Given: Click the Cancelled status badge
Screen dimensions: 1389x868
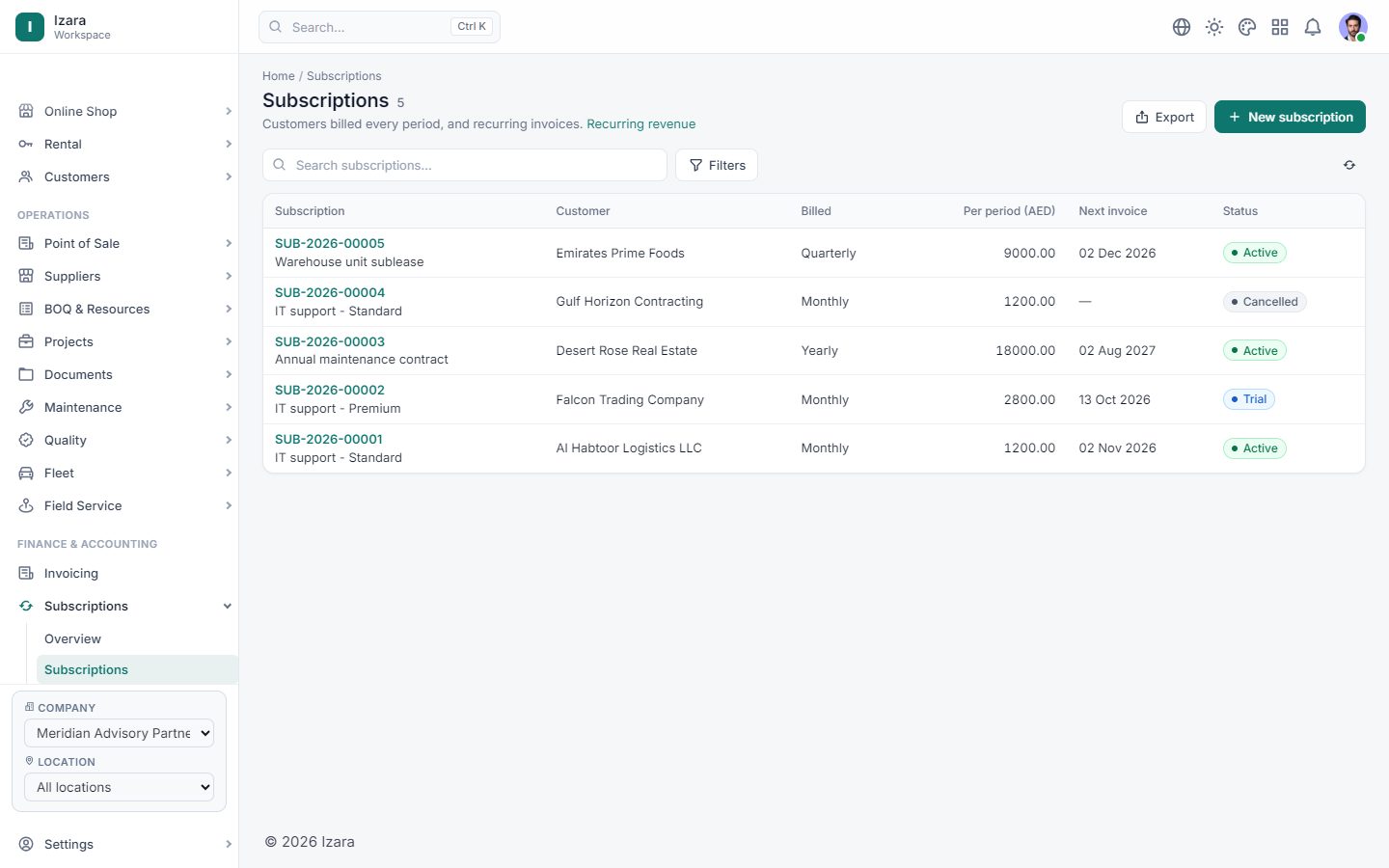Looking at the screenshot, I should tap(1265, 302).
